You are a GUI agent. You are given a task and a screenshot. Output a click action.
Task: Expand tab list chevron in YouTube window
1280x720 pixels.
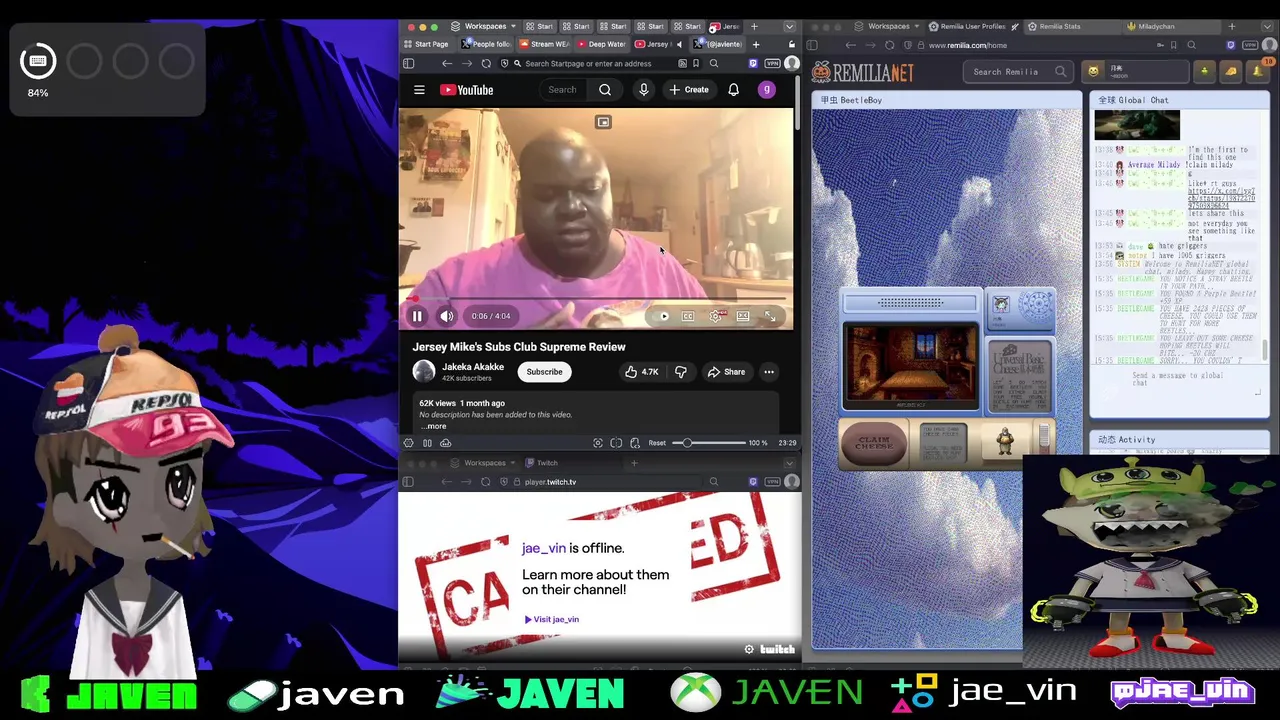point(790,26)
